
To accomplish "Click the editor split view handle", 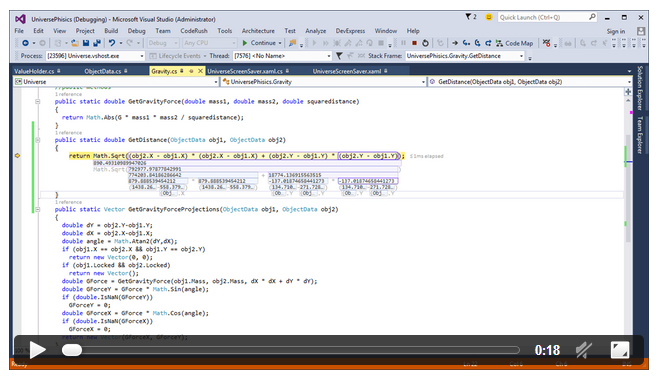I will point(628,92).
